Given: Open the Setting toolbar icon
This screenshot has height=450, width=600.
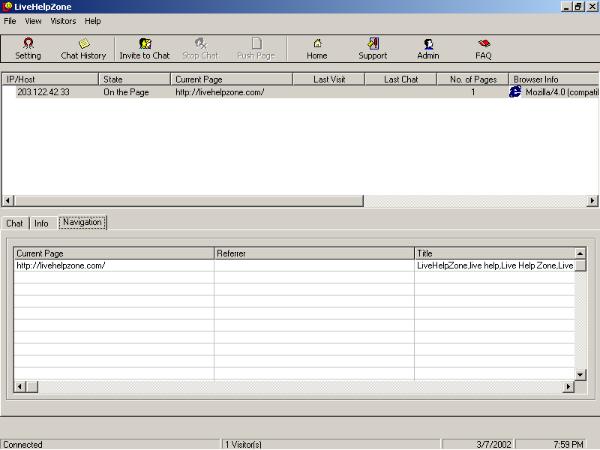Looking at the screenshot, I should 28,49.
